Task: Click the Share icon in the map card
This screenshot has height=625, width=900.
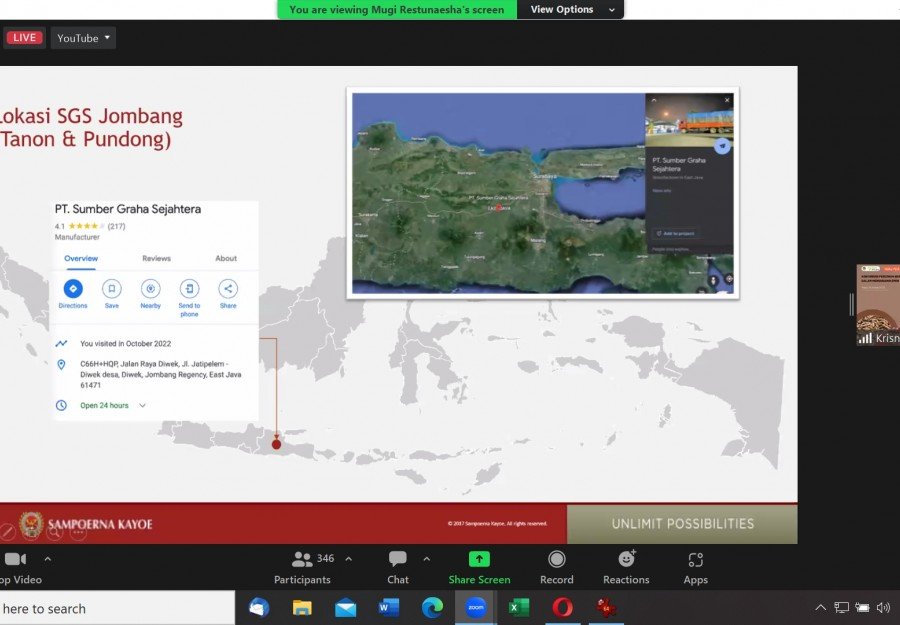Action: (228, 289)
